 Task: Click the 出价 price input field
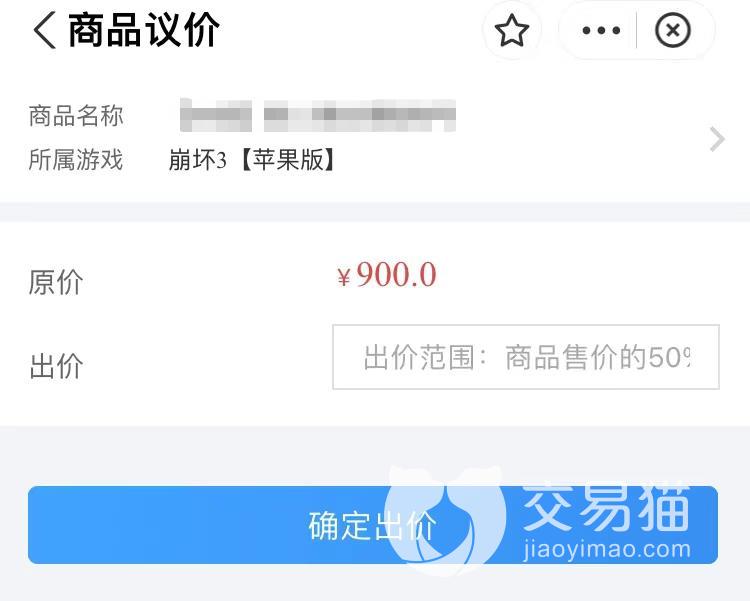click(526, 357)
